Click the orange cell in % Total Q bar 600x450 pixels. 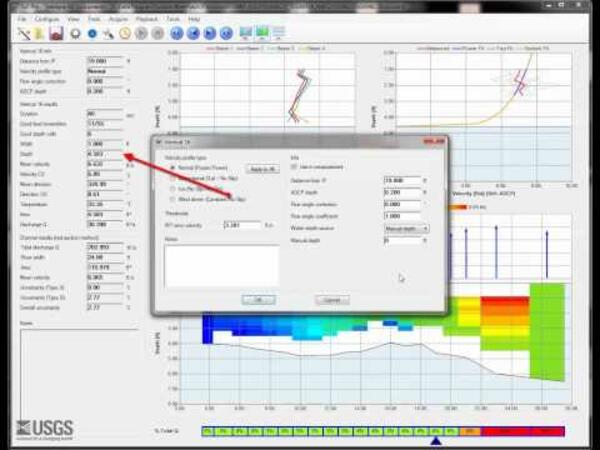coord(471,431)
